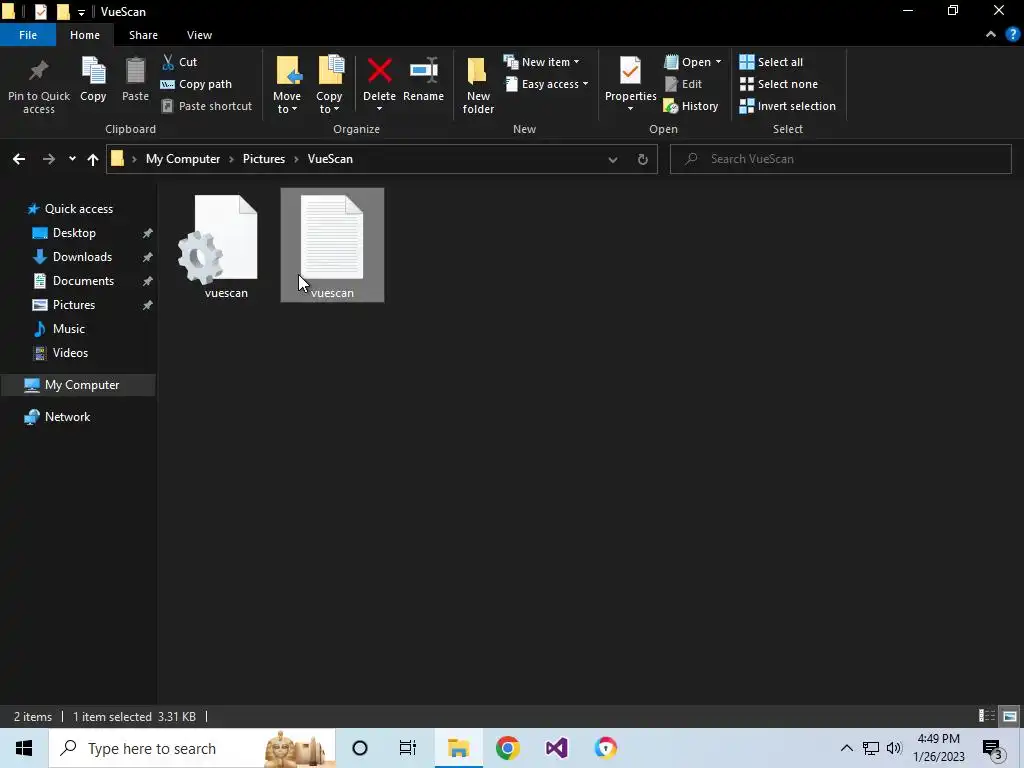Open the Open button dropdown arrow
The height and width of the screenshot is (768, 1024).
pyautogui.click(x=718, y=62)
